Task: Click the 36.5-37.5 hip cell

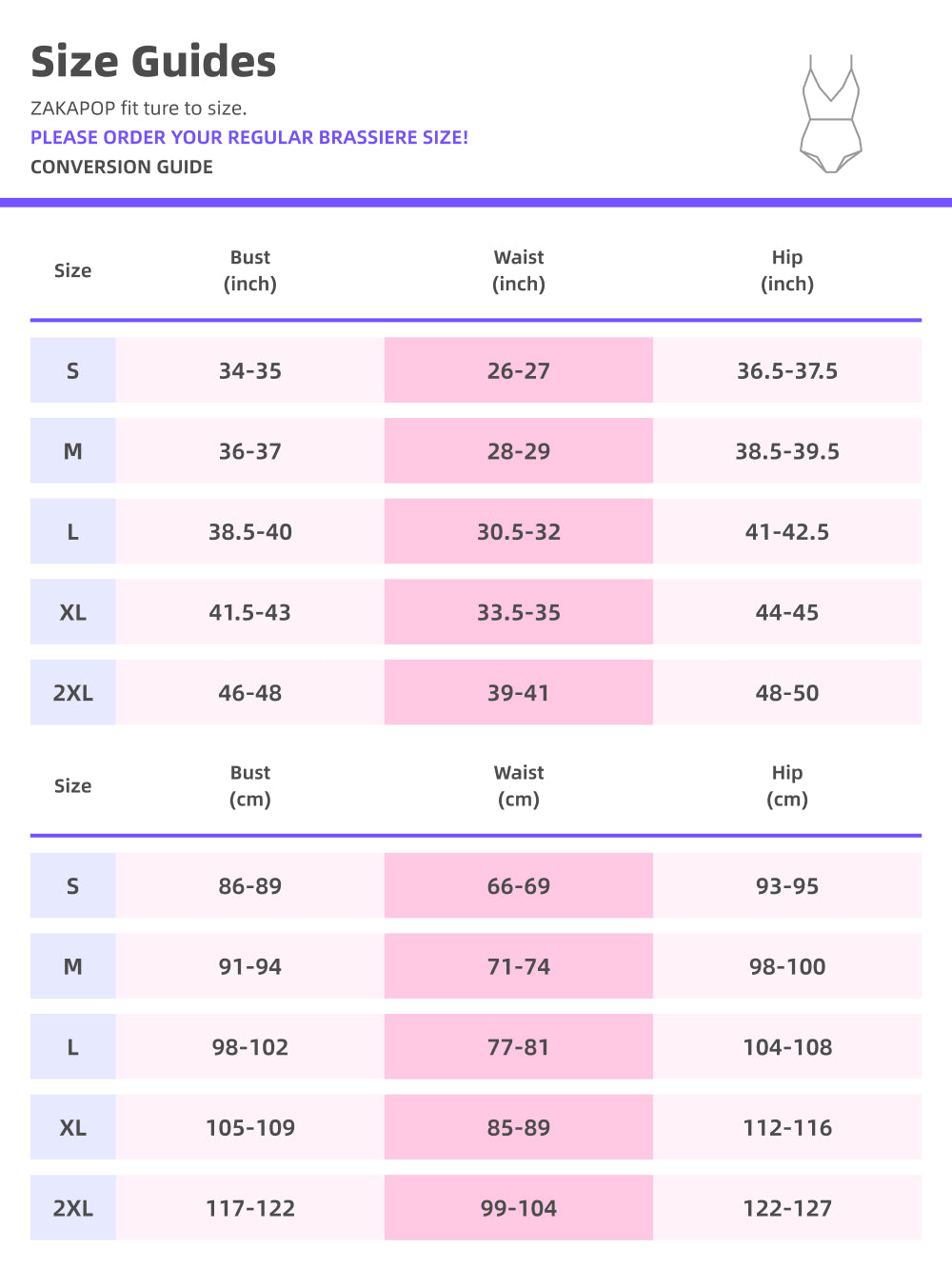Action: [787, 370]
